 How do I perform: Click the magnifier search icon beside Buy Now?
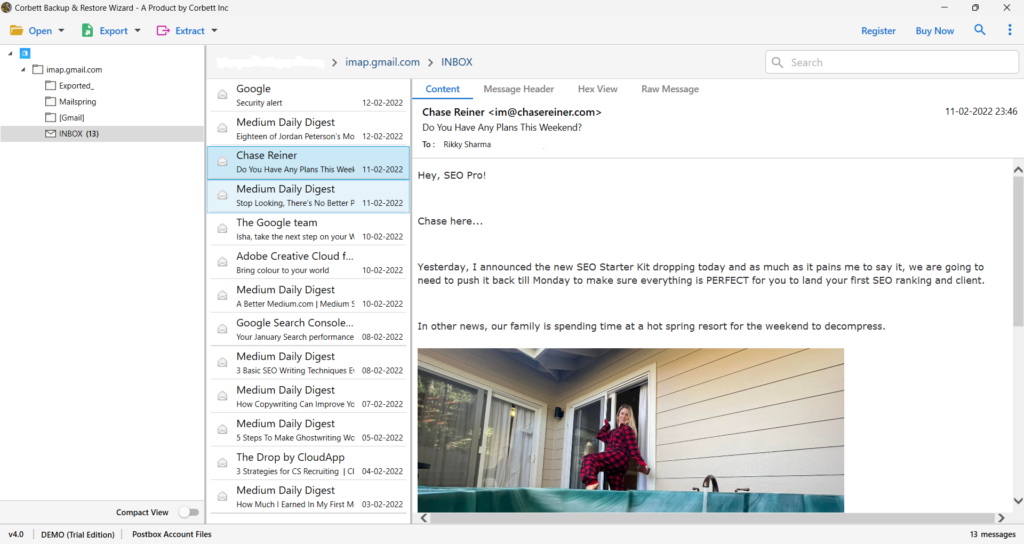click(980, 30)
